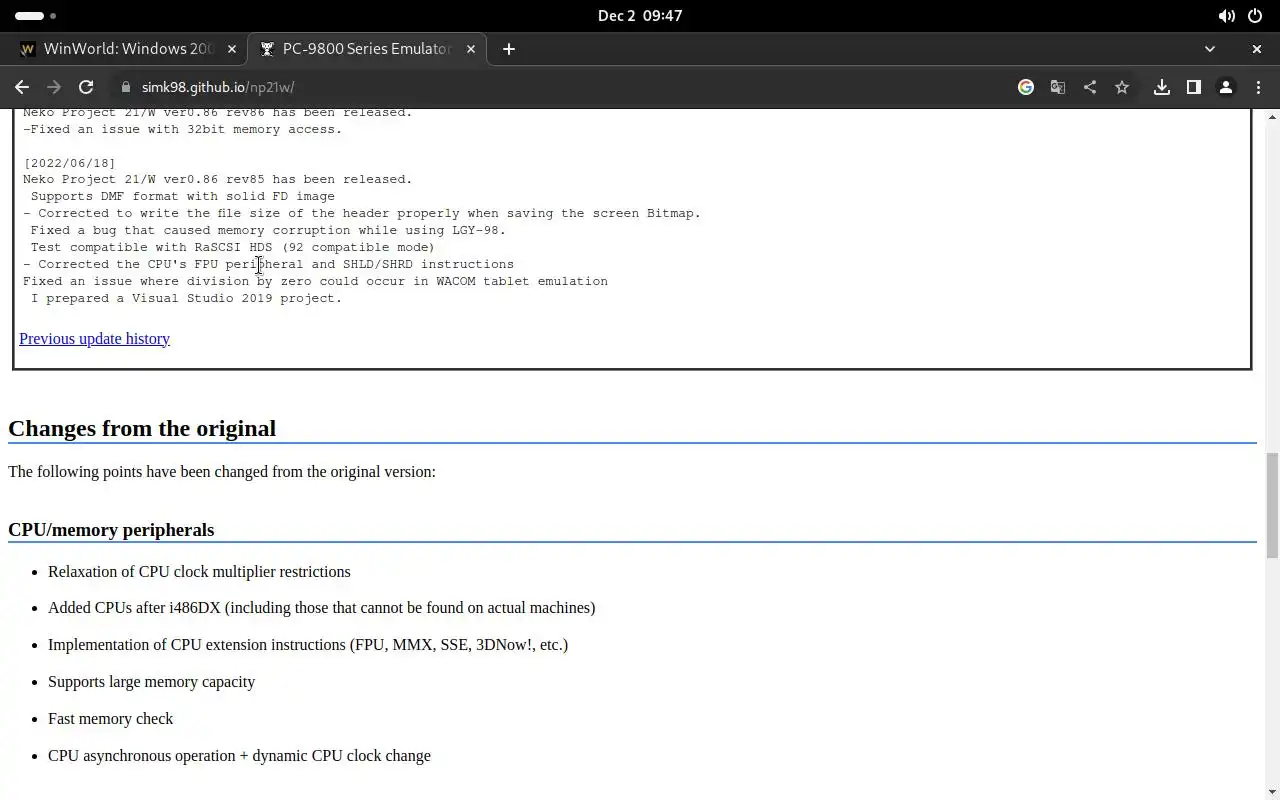Viewport: 1280px width, 800px height.
Task: Click the CPU/memory peripherals heading
Action: click(111, 530)
